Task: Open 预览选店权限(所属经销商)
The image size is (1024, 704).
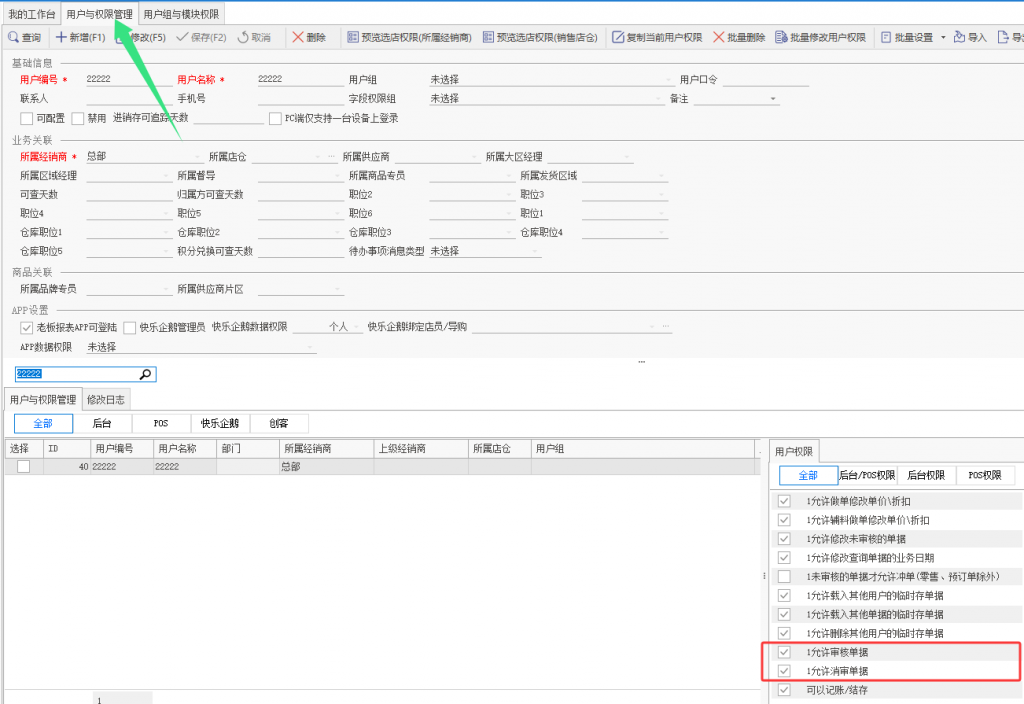Action: [x=409, y=37]
